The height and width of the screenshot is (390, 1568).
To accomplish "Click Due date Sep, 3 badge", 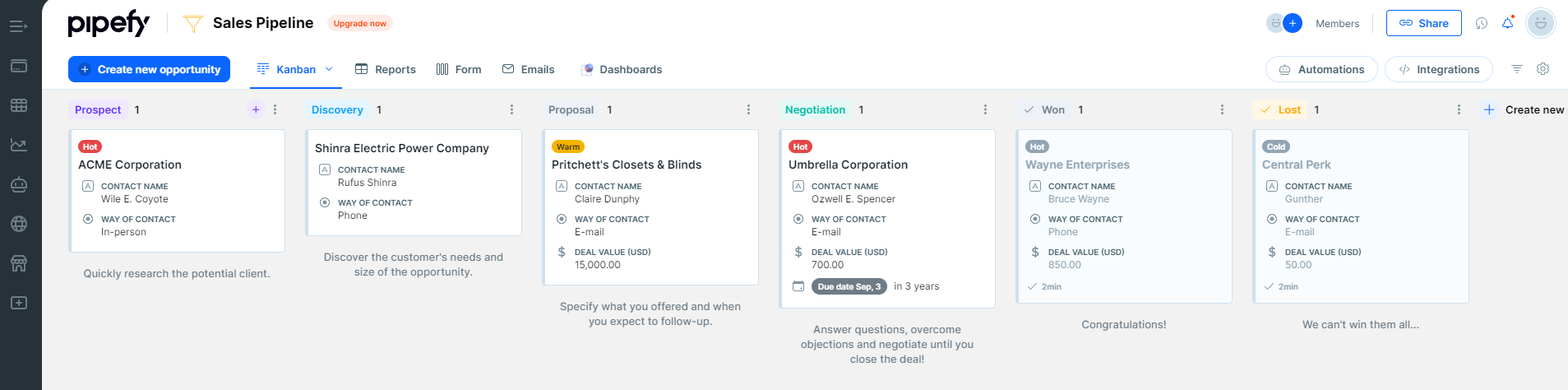I will pyautogui.click(x=849, y=286).
